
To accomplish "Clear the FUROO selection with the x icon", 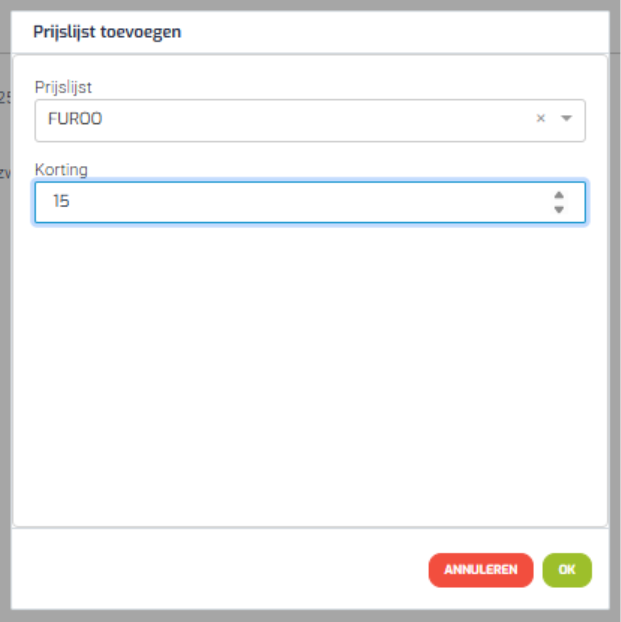I will click(540, 118).
